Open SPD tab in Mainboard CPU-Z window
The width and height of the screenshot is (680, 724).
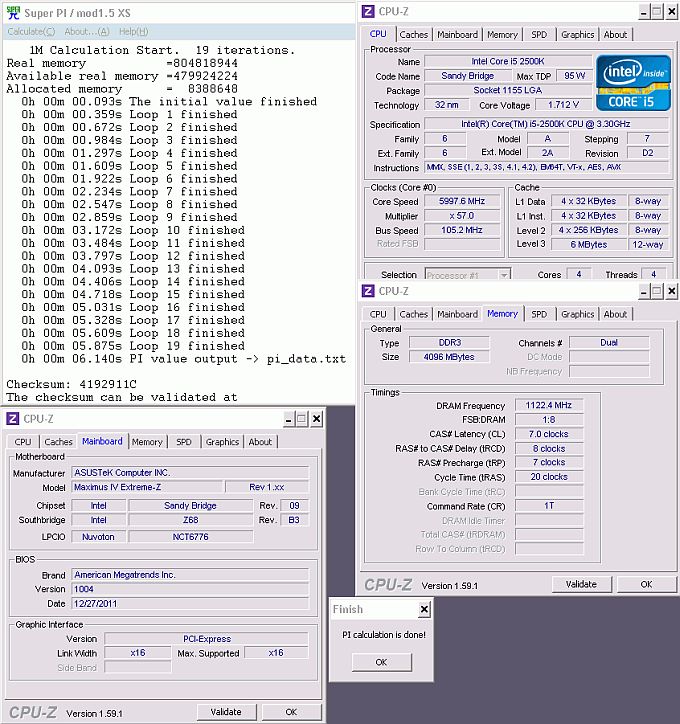tap(183, 442)
